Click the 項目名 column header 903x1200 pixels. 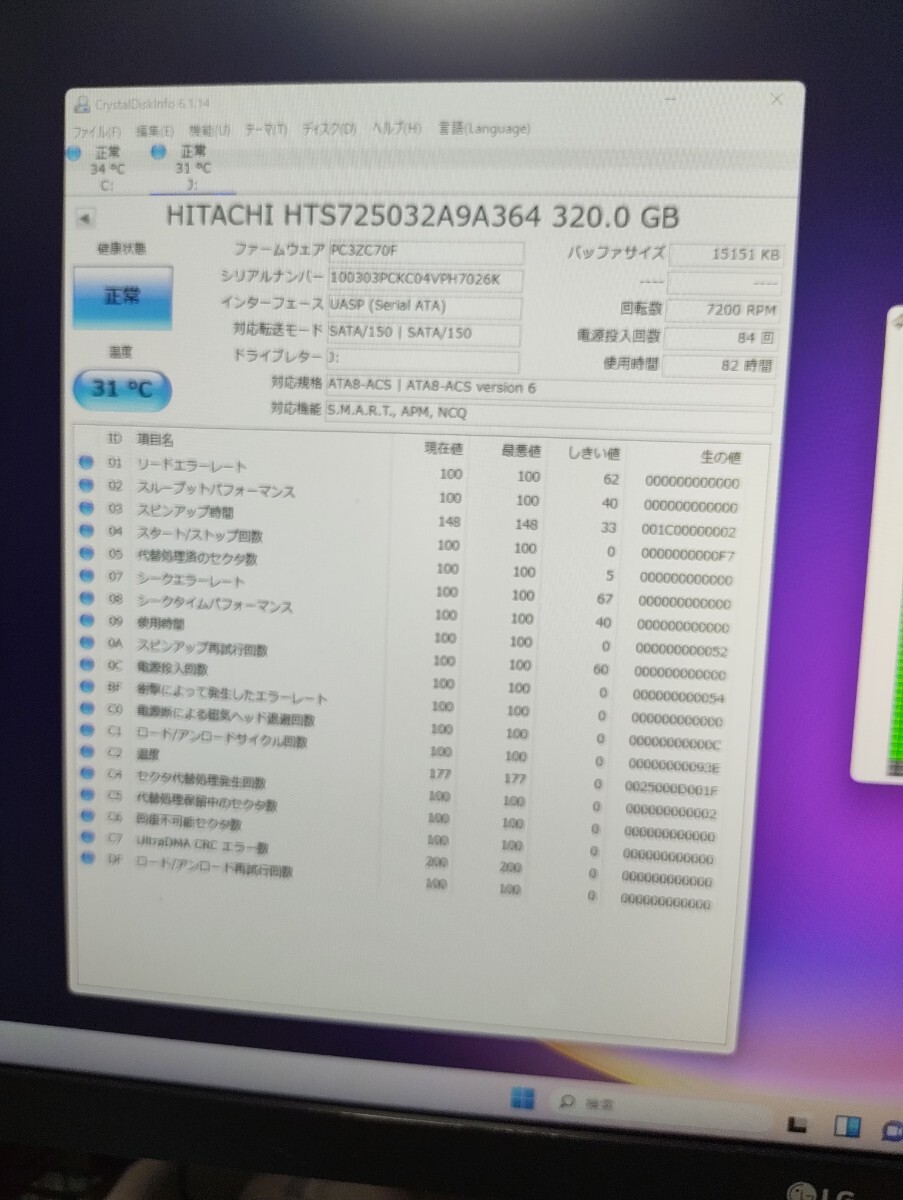pyautogui.click(x=155, y=439)
